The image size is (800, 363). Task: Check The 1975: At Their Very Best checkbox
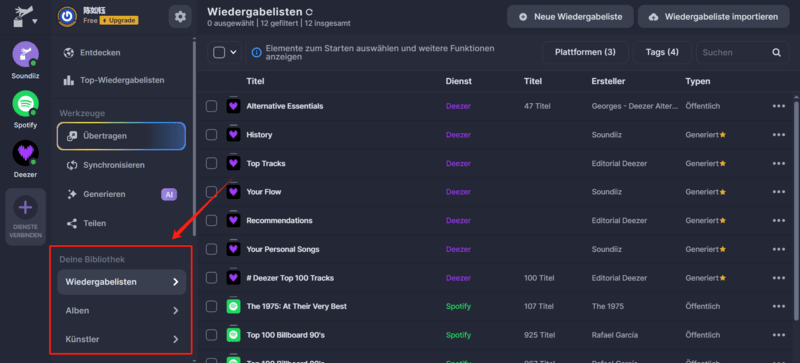point(211,306)
